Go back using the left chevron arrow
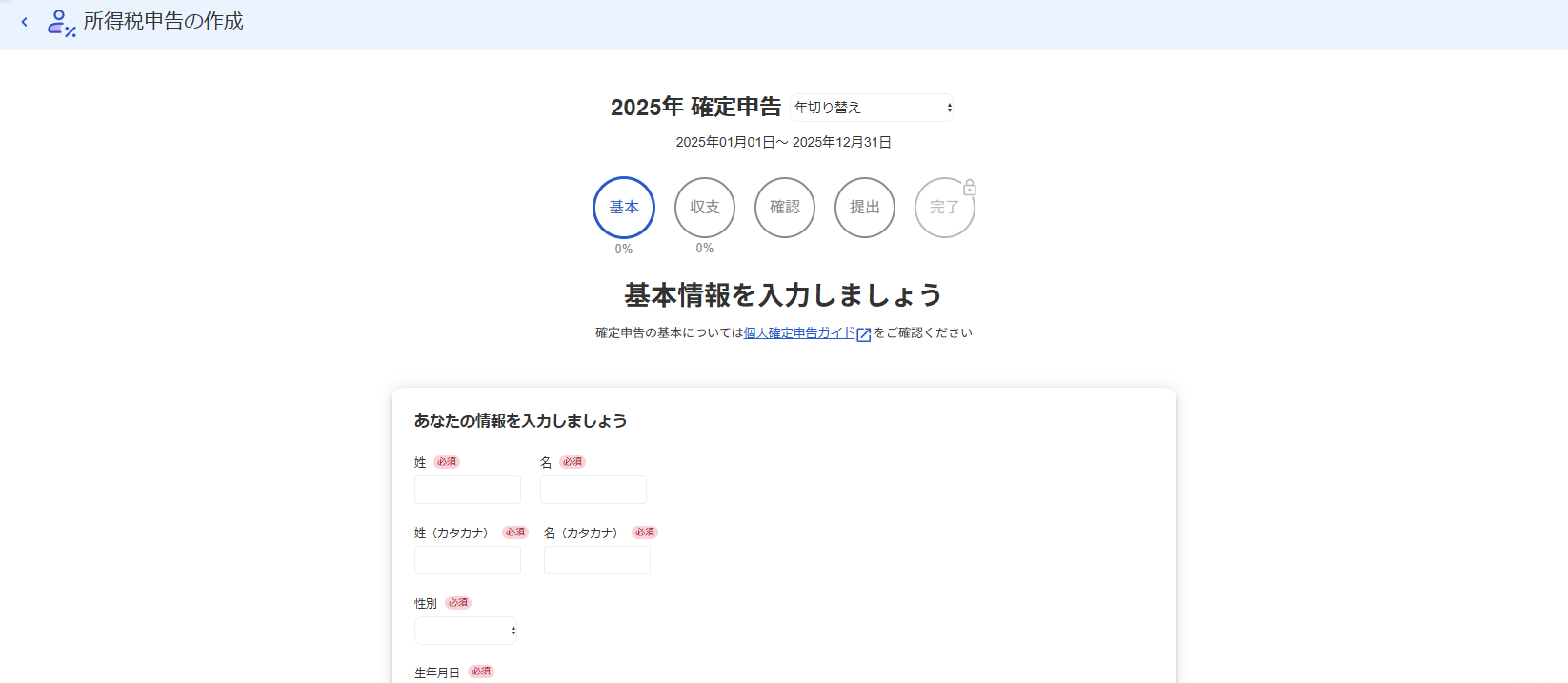 24,22
